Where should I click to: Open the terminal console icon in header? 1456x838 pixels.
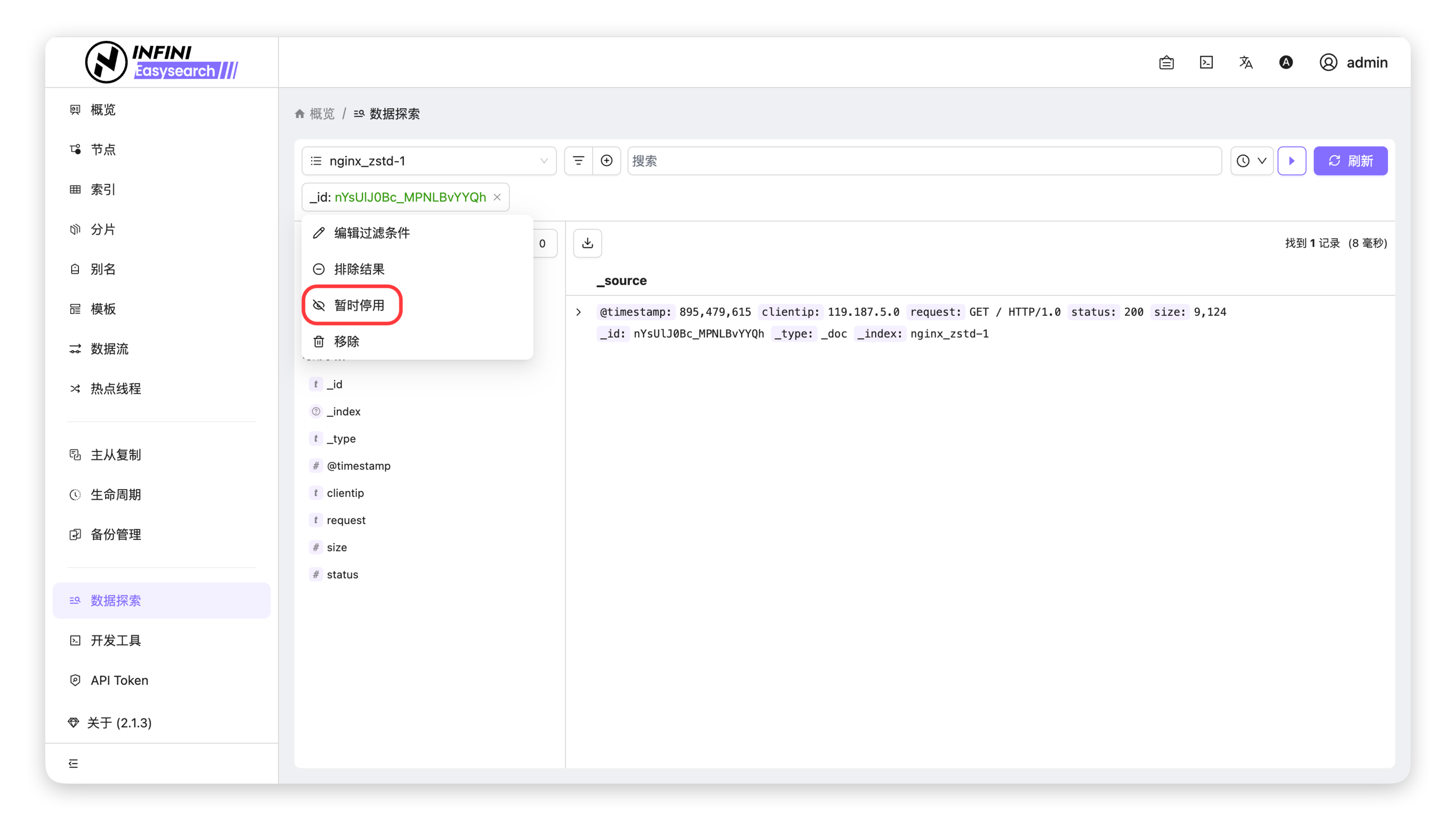pyautogui.click(x=1207, y=62)
